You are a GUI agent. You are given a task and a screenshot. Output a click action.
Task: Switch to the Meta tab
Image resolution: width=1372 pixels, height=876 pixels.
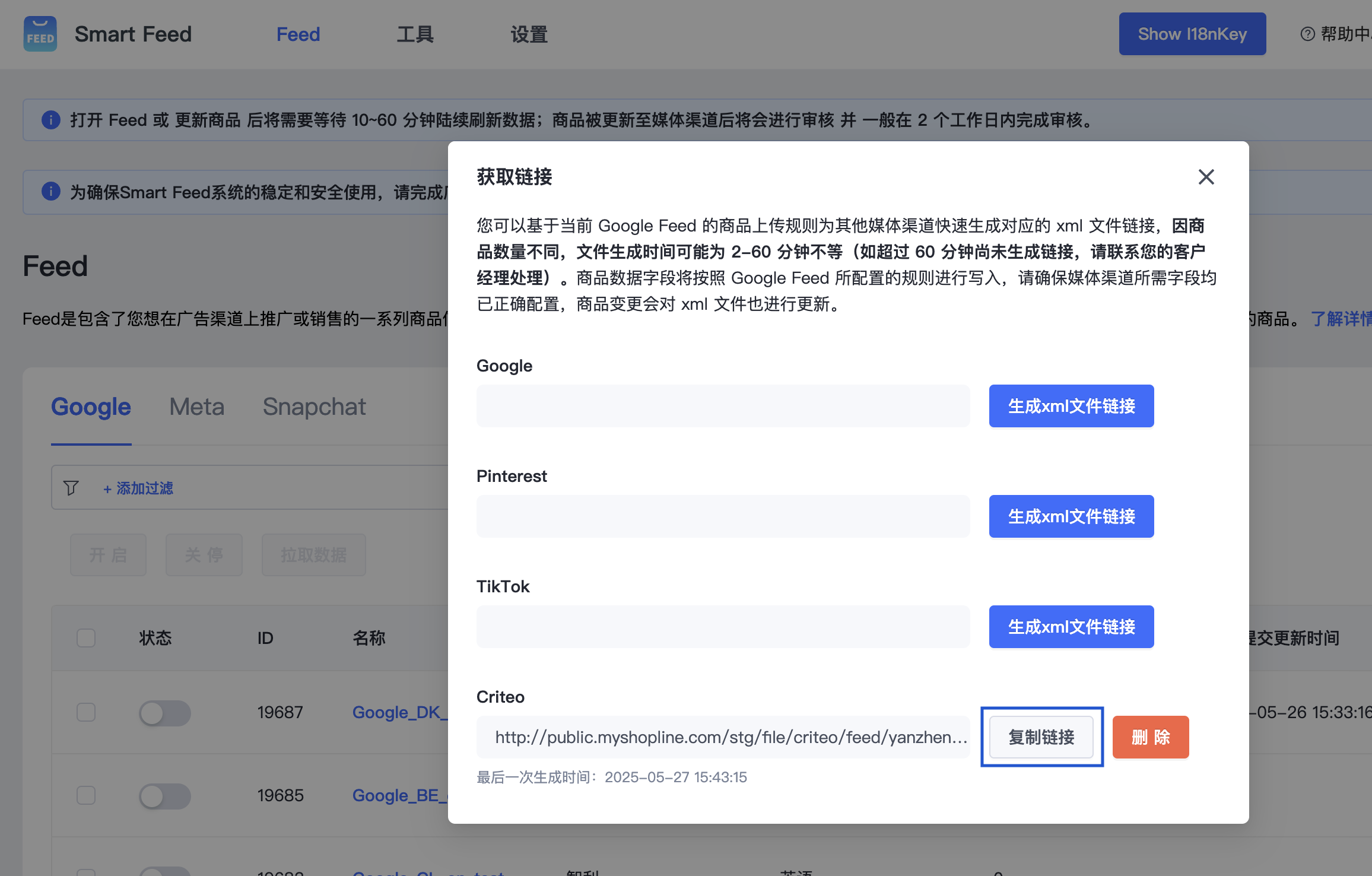pyautogui.click(x=197, y=407)
